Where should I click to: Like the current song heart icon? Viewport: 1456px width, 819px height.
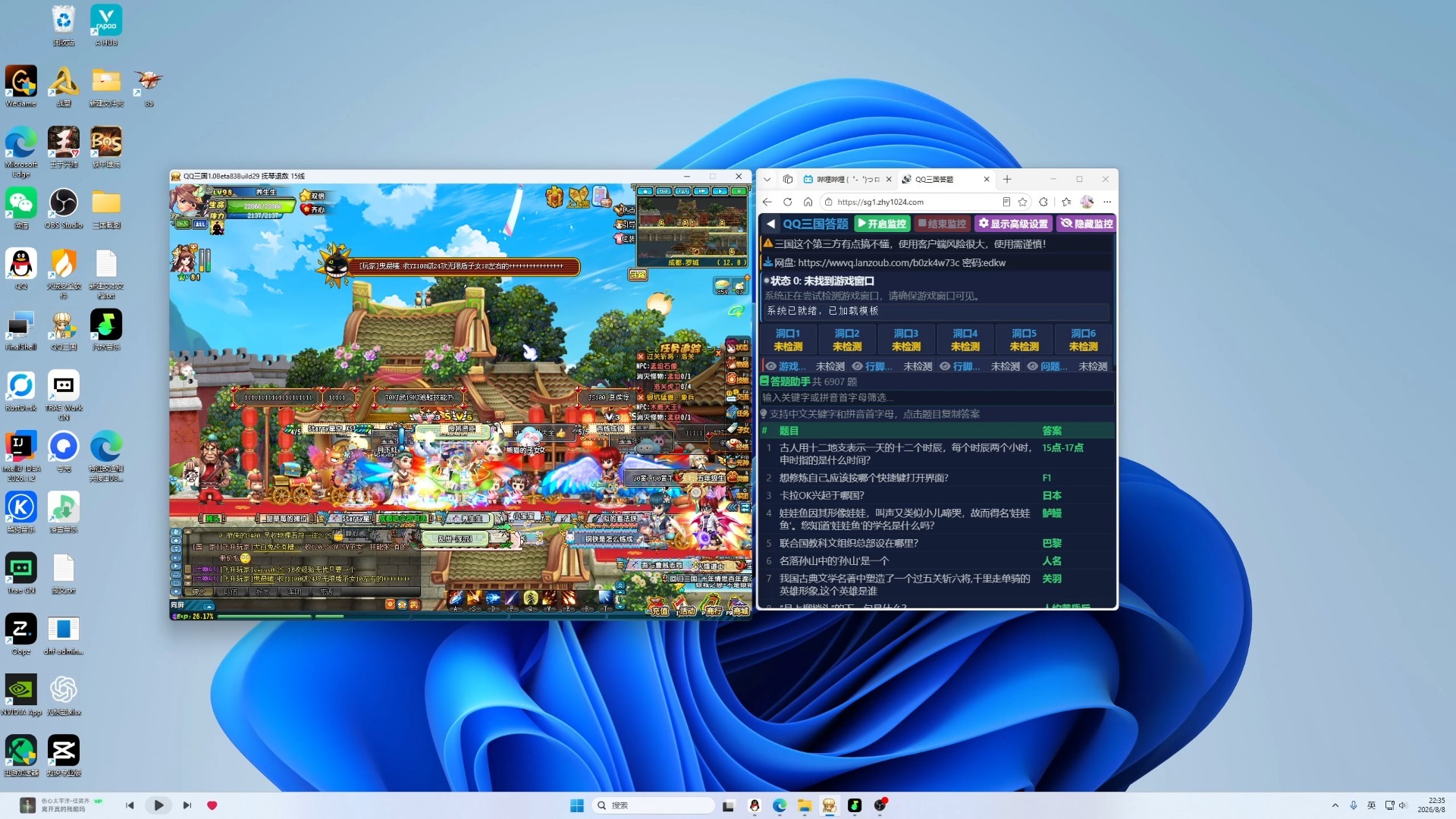212,805
